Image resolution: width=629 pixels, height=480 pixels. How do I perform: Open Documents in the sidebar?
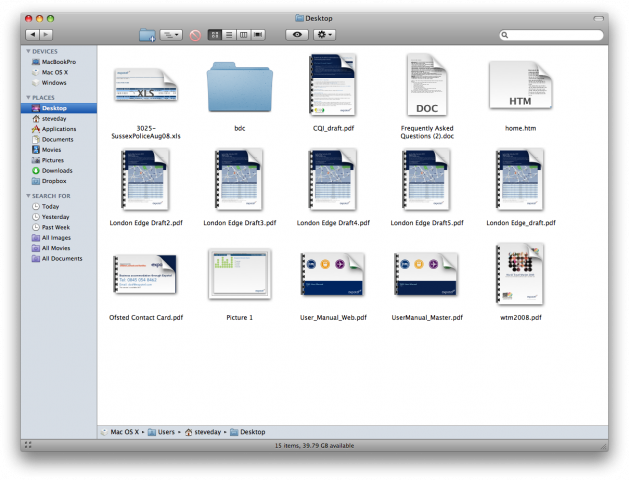pyautogui.click(x=59, y=140)
